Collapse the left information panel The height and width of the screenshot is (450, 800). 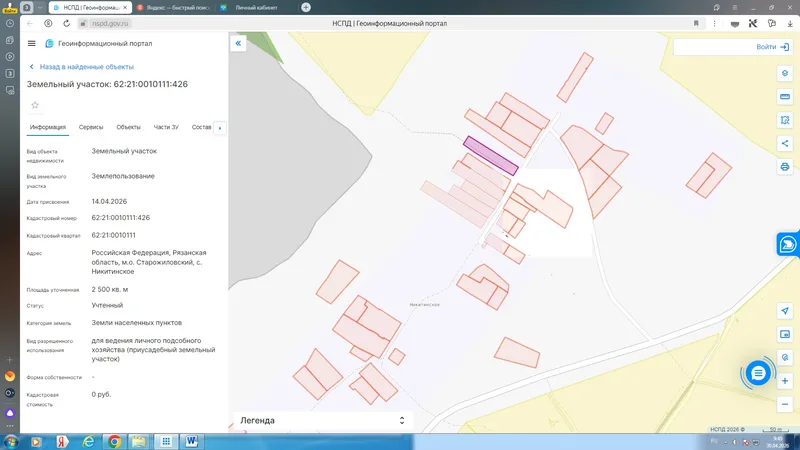pyautogui.click(x=238, y=43)
